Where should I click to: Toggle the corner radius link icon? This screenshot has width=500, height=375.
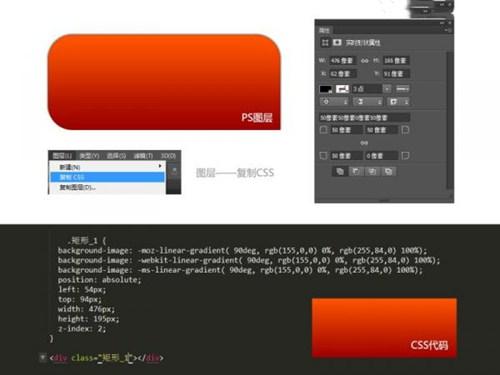(x=364, y=143)
